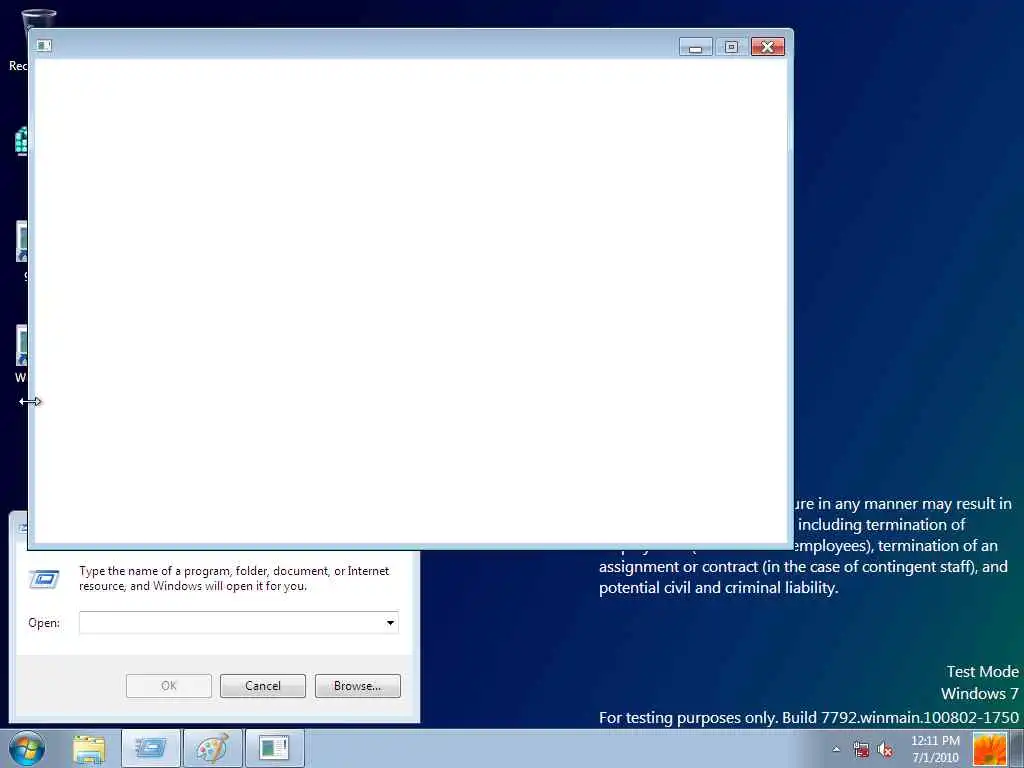
Task: Click the Run program icon in the dialog
Action: click(44, 579)
